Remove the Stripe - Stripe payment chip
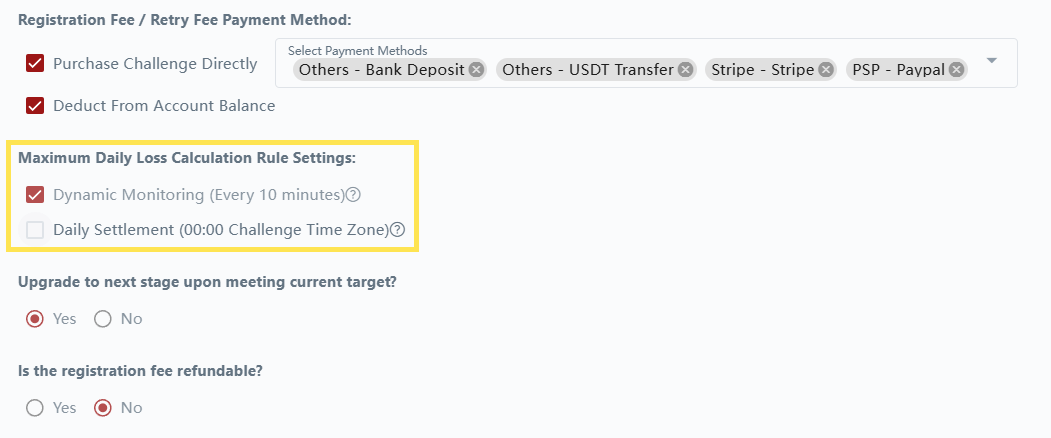This screenshot has height=438, width=1051. [826, 70]
